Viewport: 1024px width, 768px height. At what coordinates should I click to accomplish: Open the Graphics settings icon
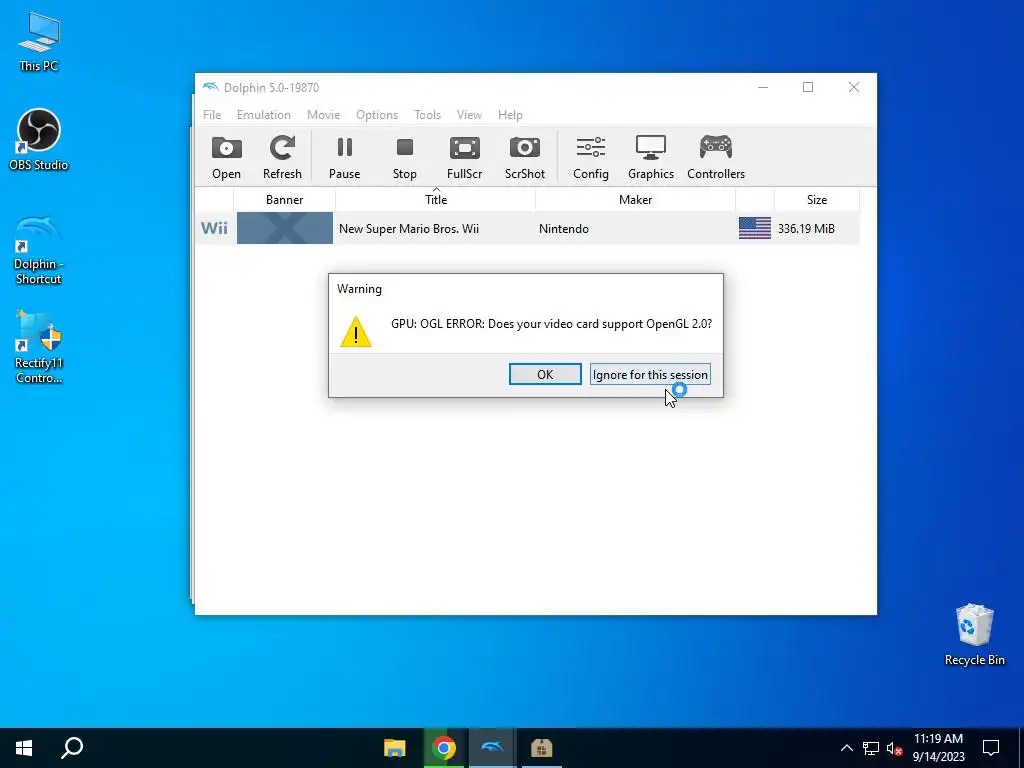(650, 157)
